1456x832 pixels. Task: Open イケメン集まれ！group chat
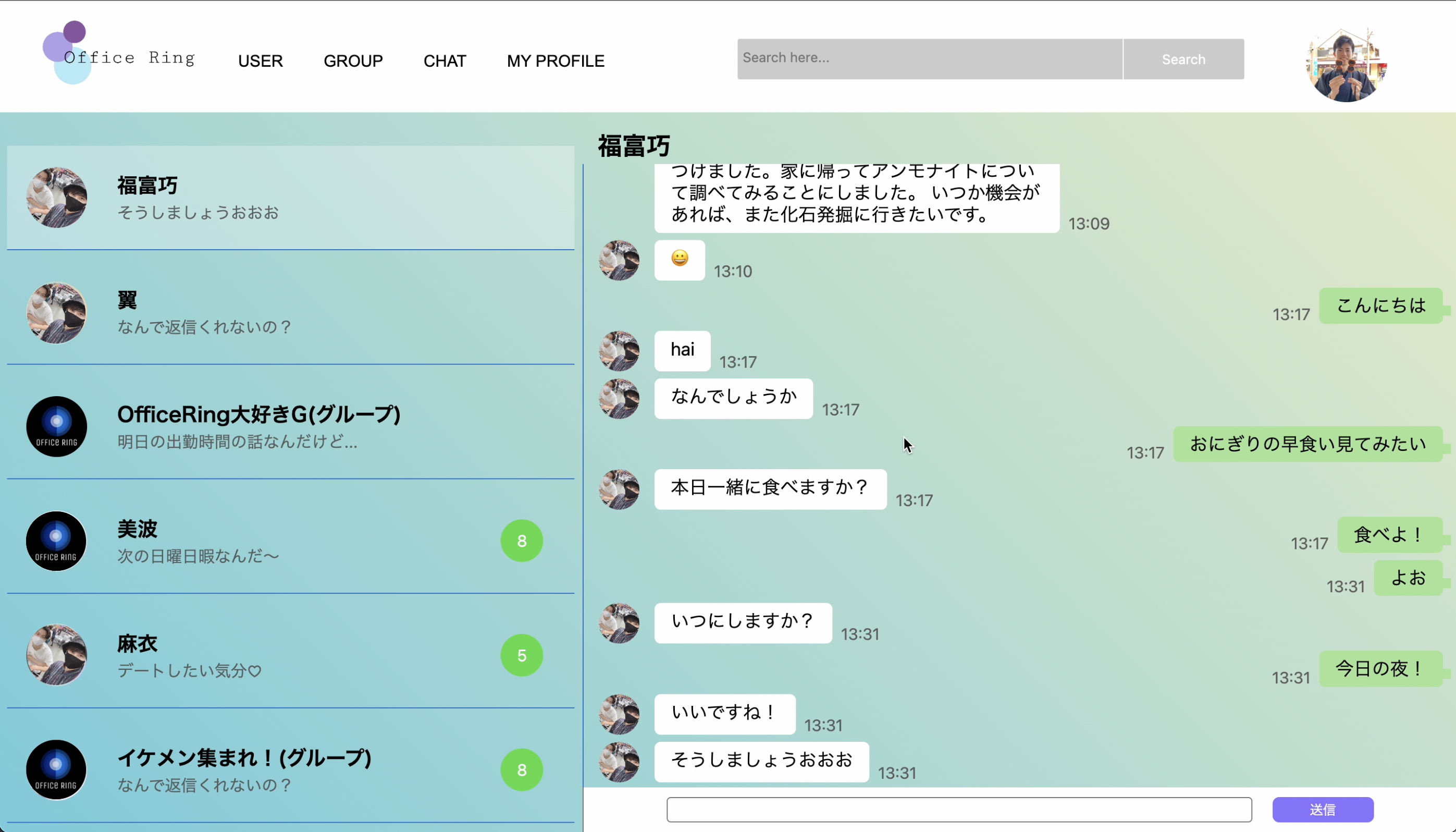290,768
